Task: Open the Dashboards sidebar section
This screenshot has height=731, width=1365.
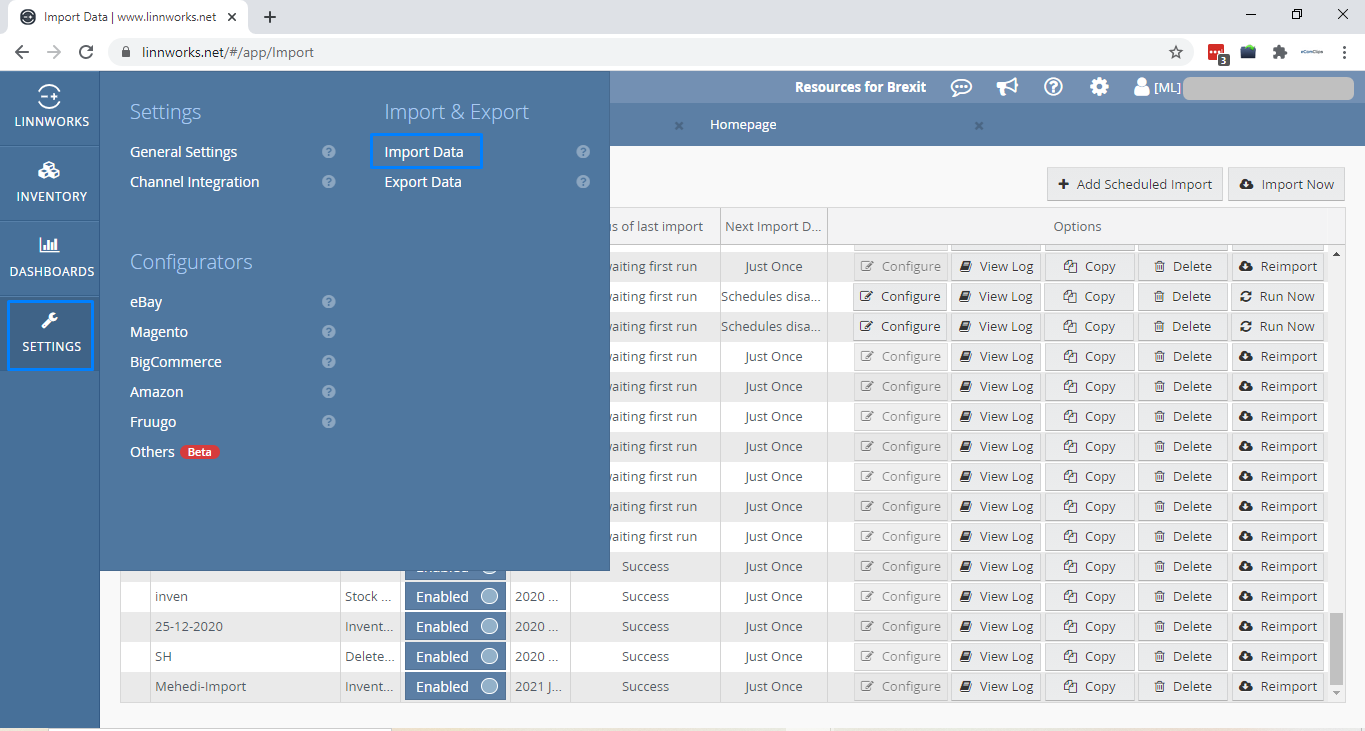Action: 50,258
